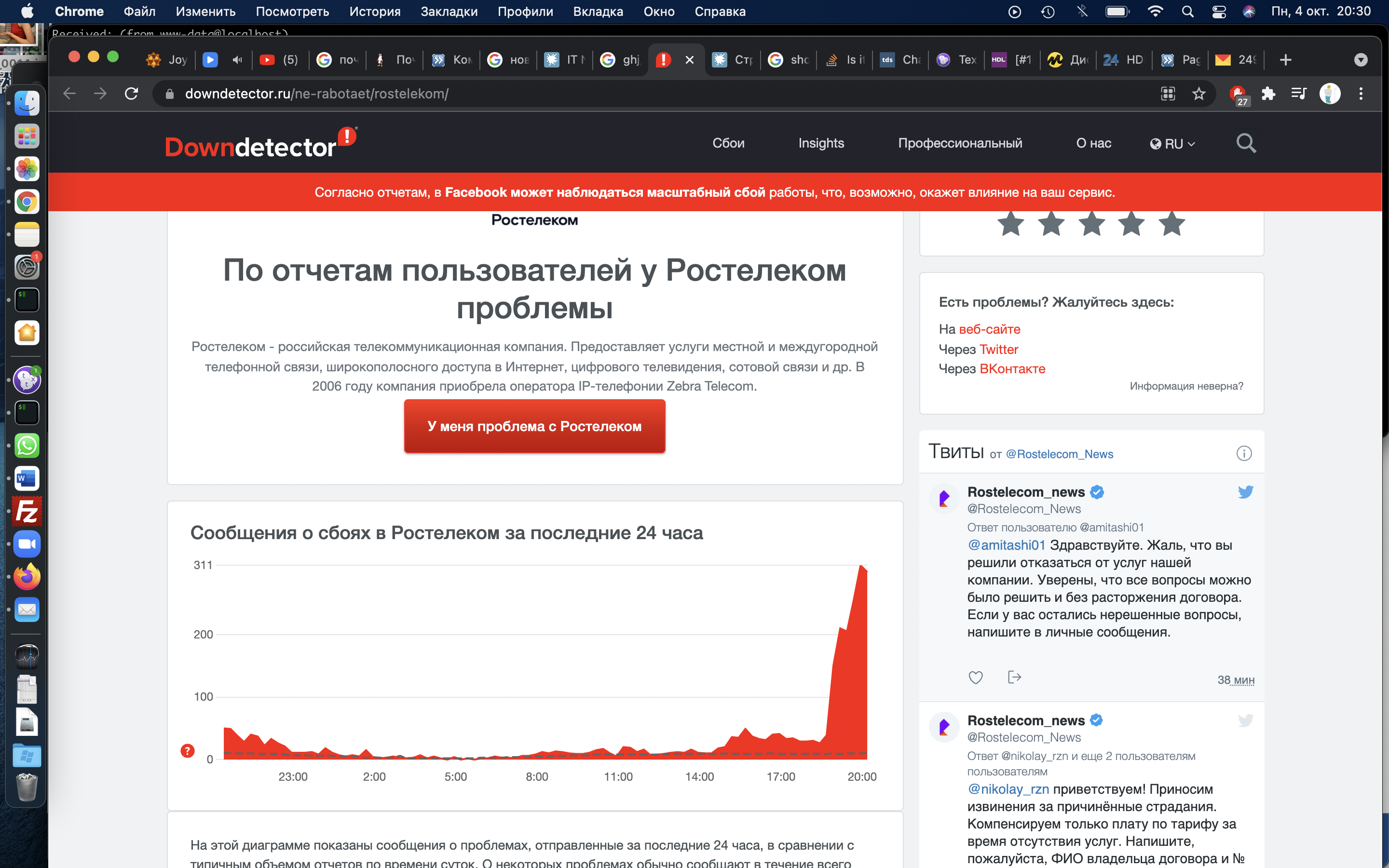1389x868 pixels.
Task: Open the Apple menu
Action: point(27,11)
